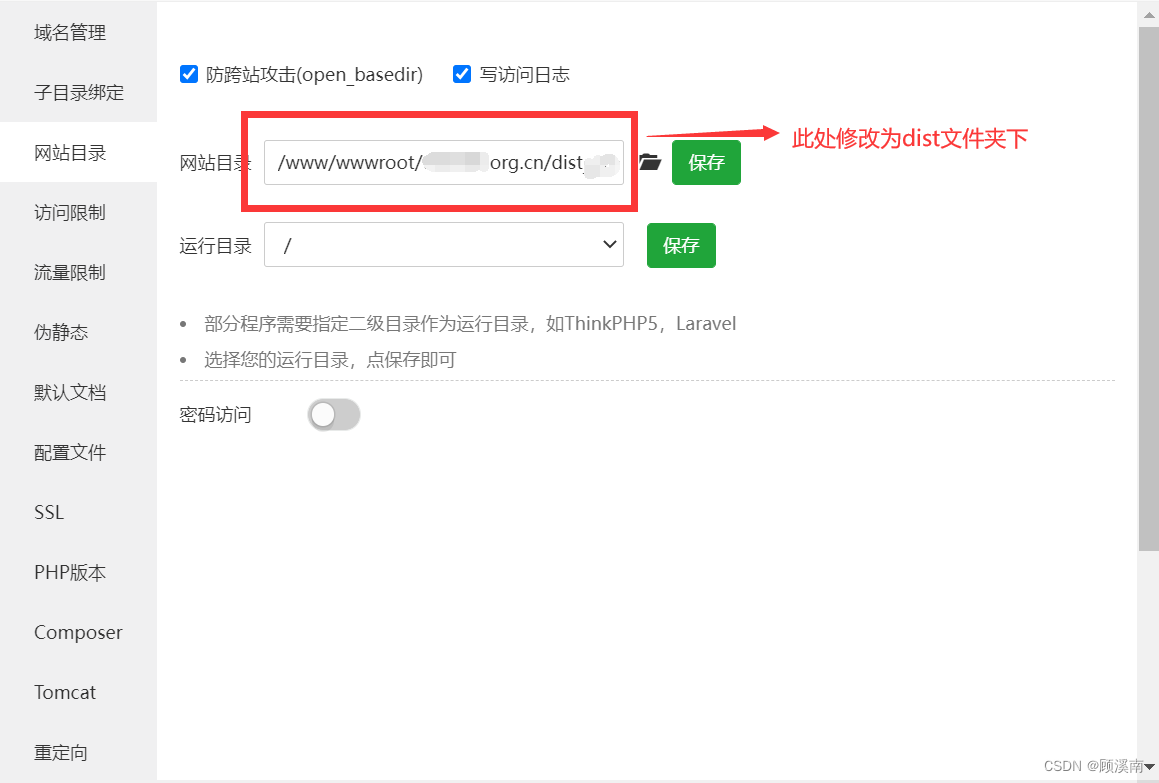Uncheck the 写访问日志 checkbox

point(462,75)
